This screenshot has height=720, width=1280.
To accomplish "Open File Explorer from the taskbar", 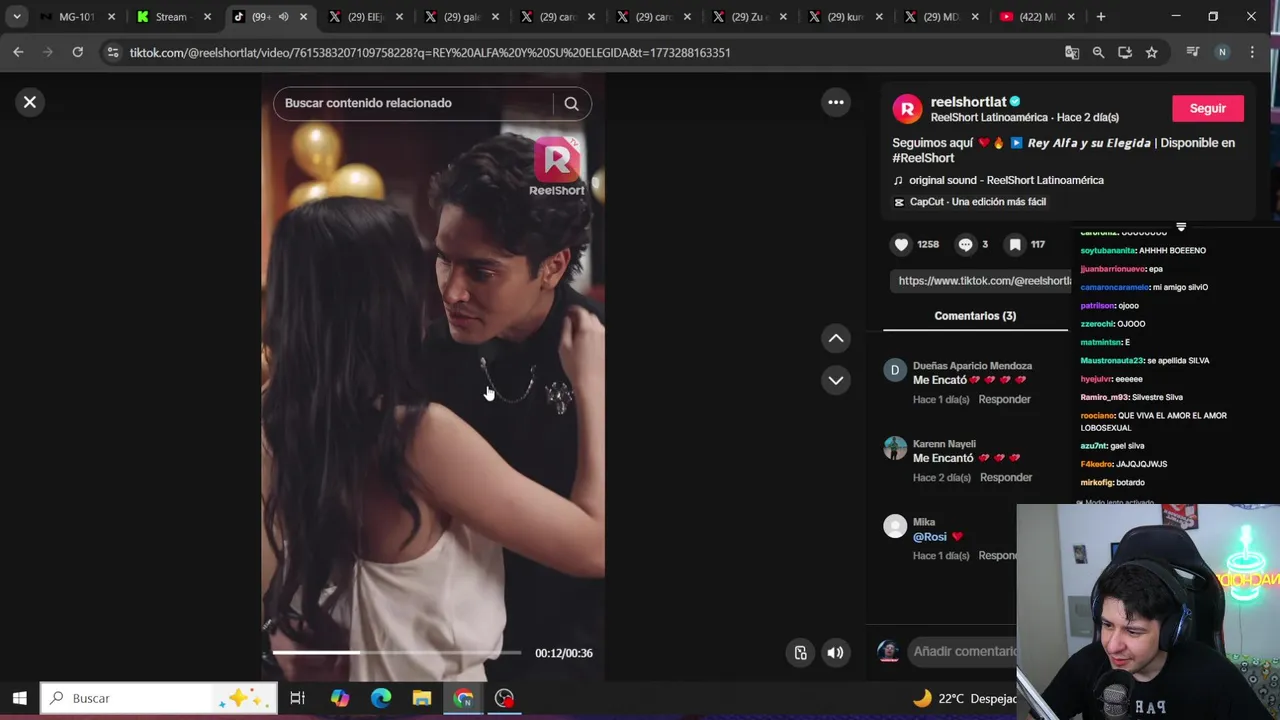I will coord(422,698).
